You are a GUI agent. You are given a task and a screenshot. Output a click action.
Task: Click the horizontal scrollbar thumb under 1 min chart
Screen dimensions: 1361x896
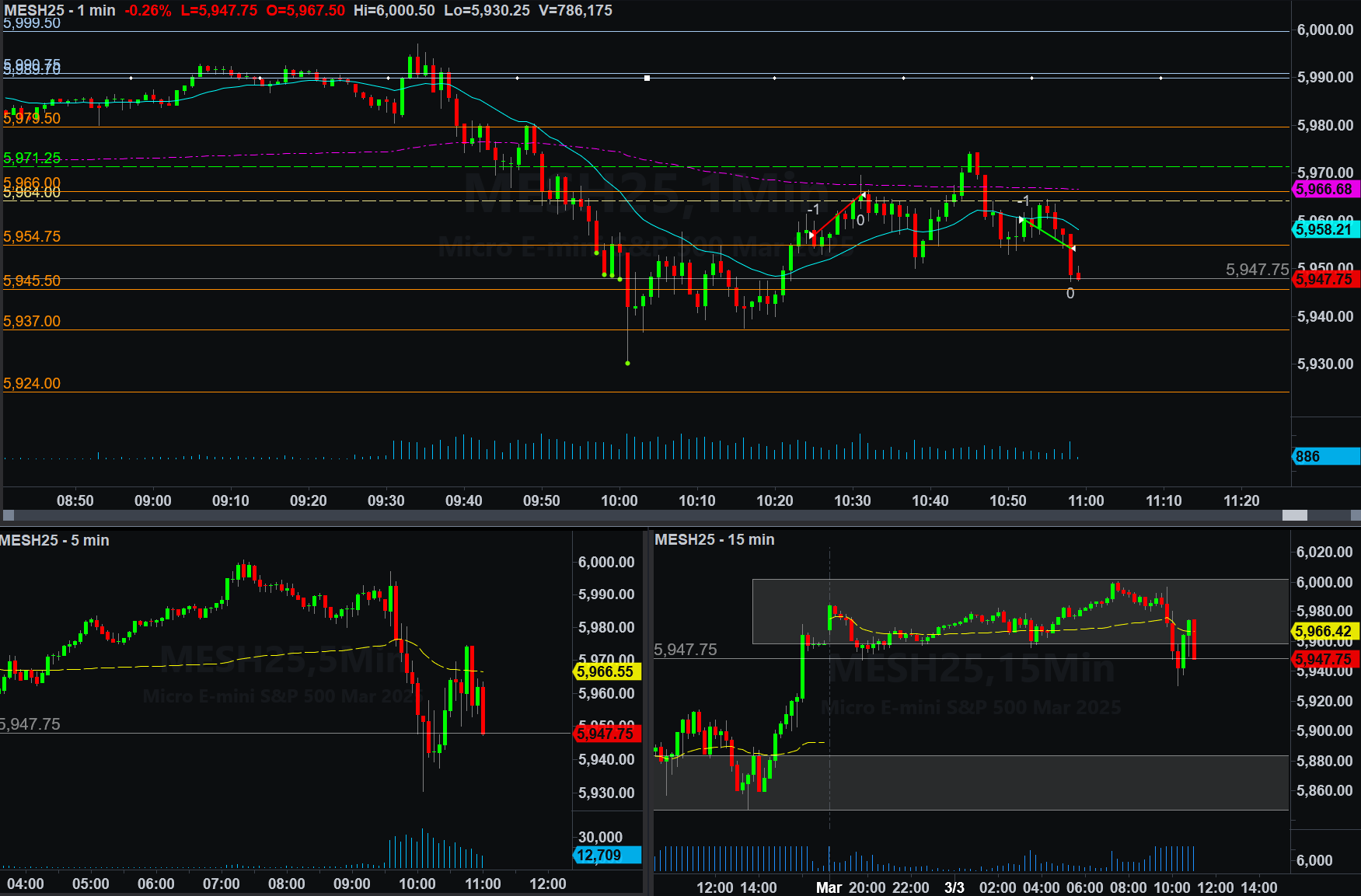click(x=1294, y=515)
